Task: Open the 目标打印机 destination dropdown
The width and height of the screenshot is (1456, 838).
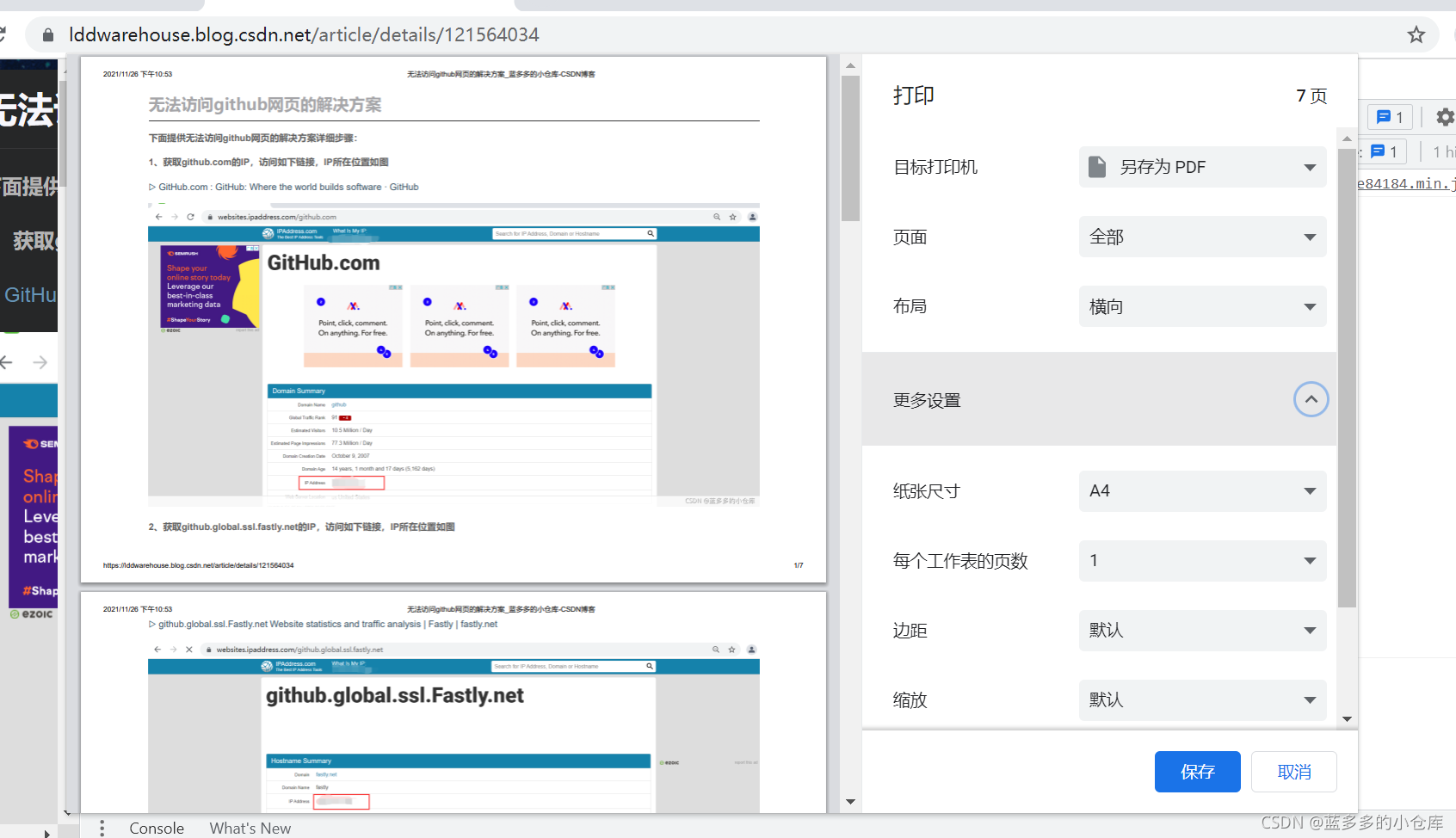Action: click(1203, 167)
